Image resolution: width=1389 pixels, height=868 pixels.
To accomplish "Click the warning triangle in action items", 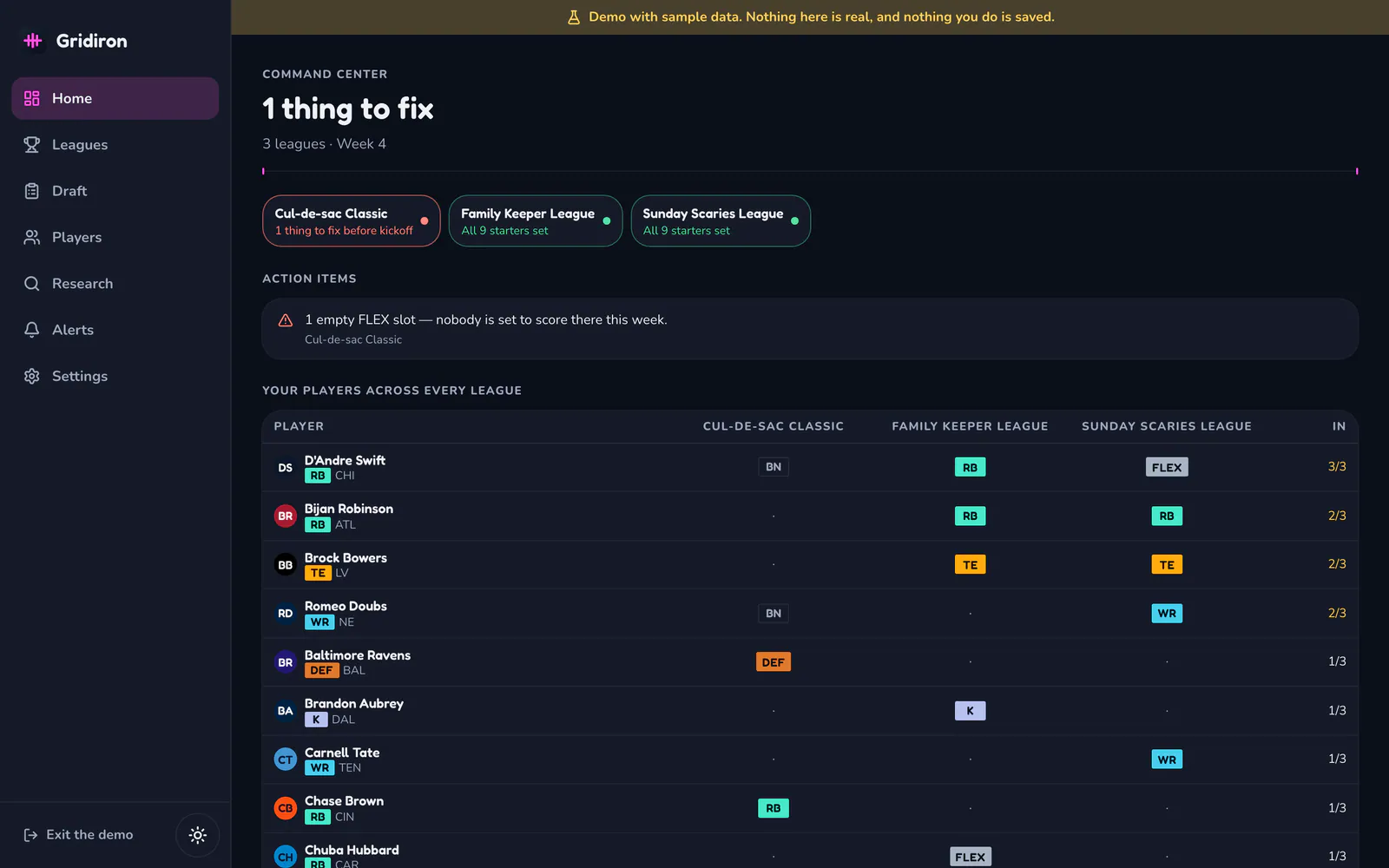I will click(x=286, y=320).
